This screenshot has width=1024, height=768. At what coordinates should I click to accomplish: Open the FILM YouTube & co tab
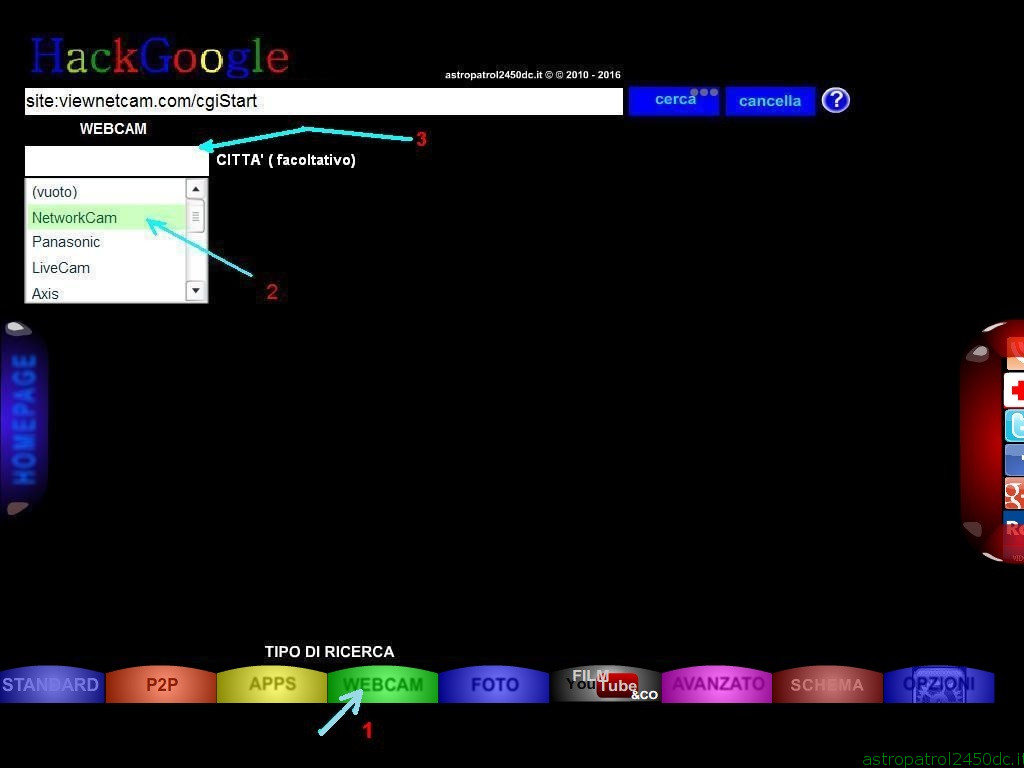coord(605,684)
